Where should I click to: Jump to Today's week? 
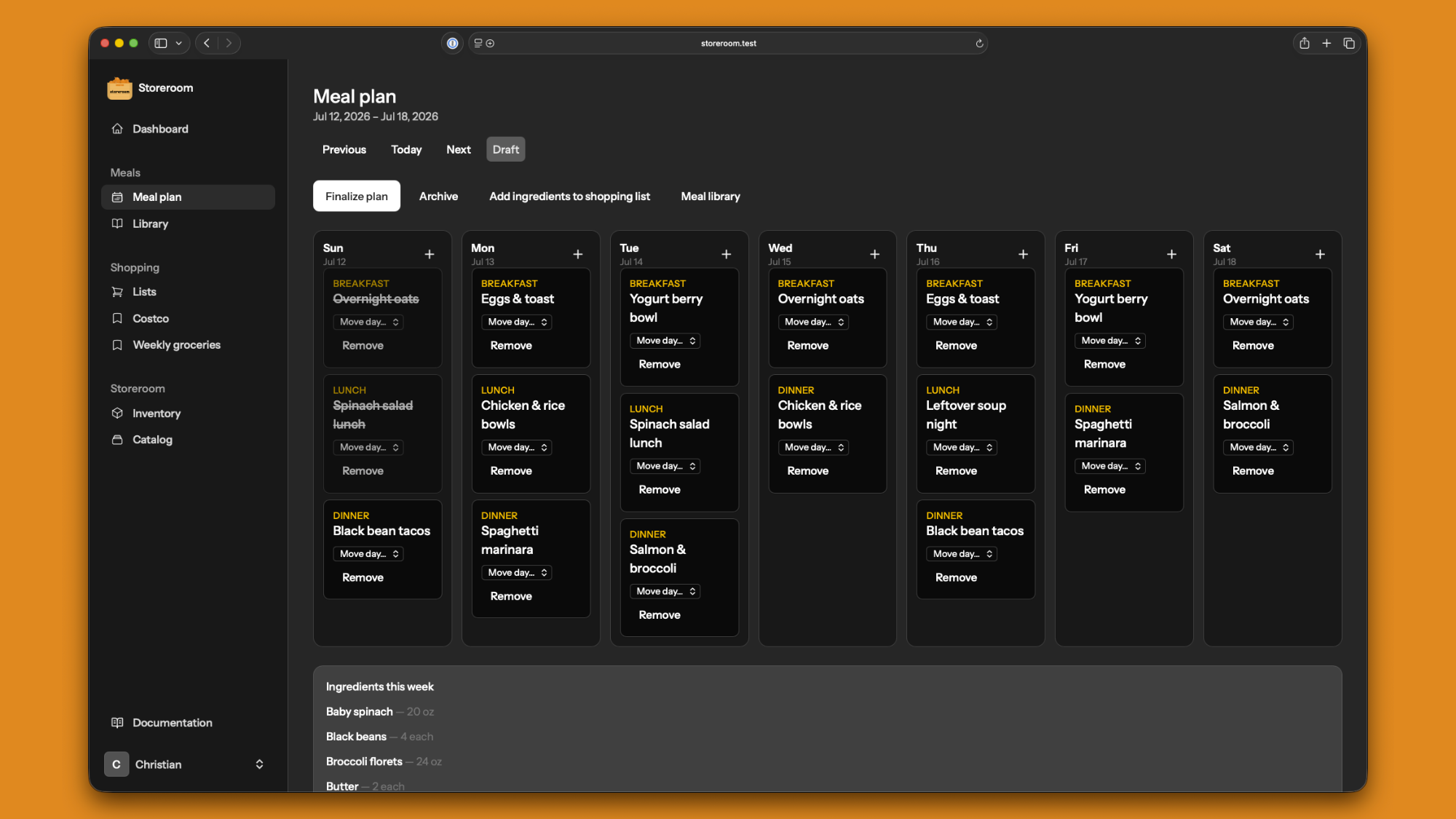pyautogui.click(x=406, y=149)
